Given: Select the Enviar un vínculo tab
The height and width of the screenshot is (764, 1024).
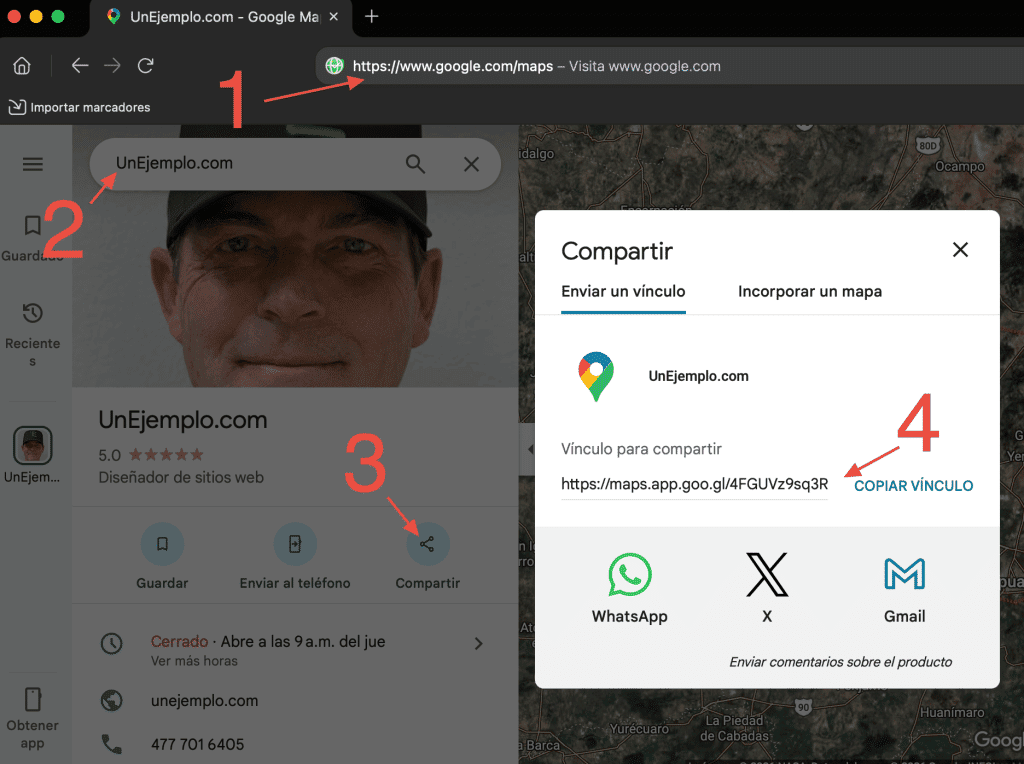Looking at the screenshot, I should click(623, 291).
